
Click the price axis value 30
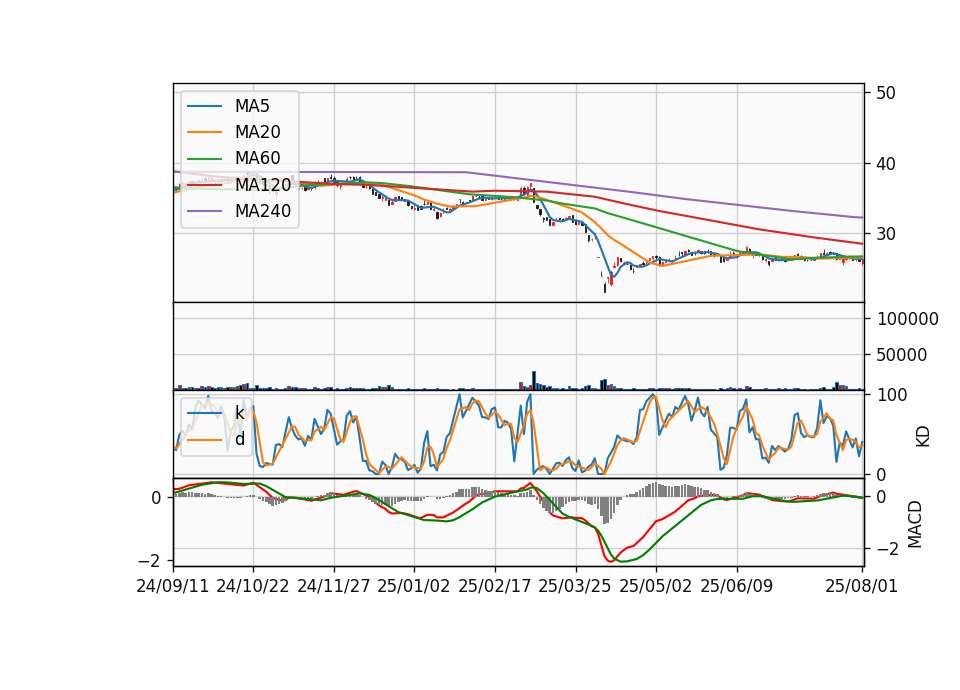886,234
